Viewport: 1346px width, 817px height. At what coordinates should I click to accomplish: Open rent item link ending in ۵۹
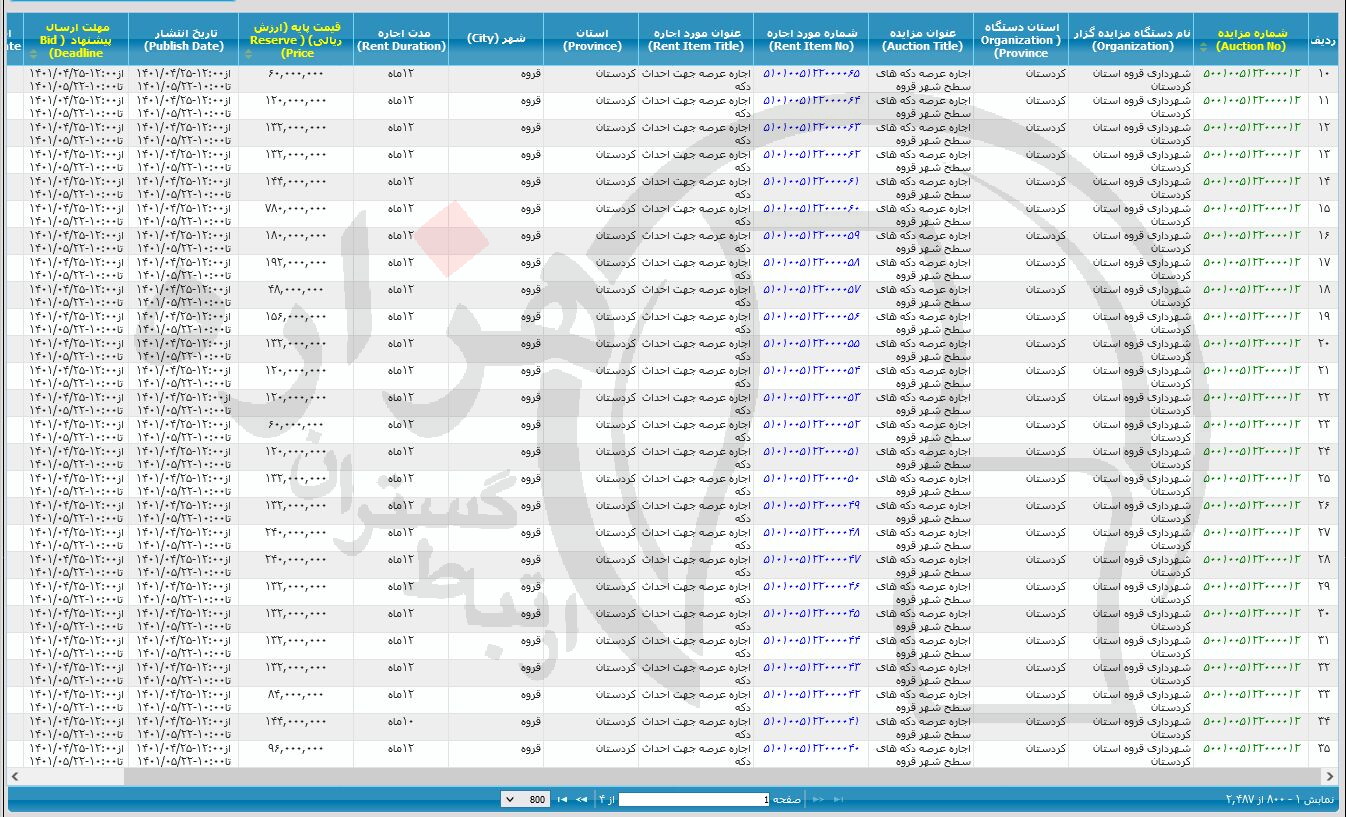tap(811, 235)
